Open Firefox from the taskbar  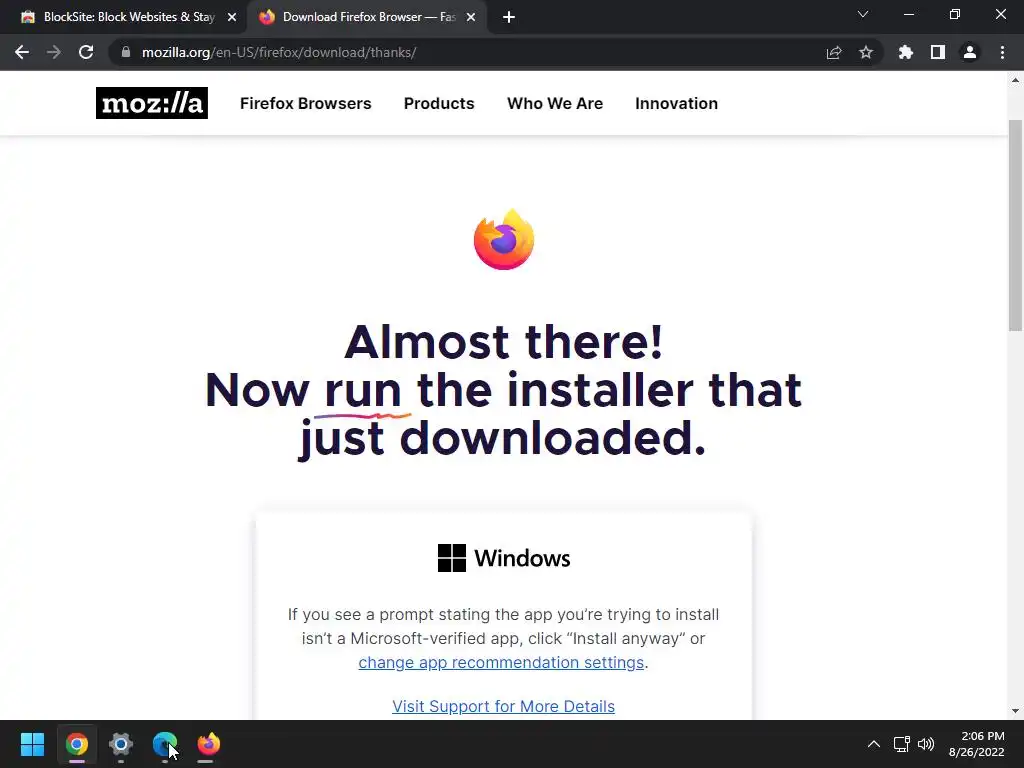tap(209, 744)
